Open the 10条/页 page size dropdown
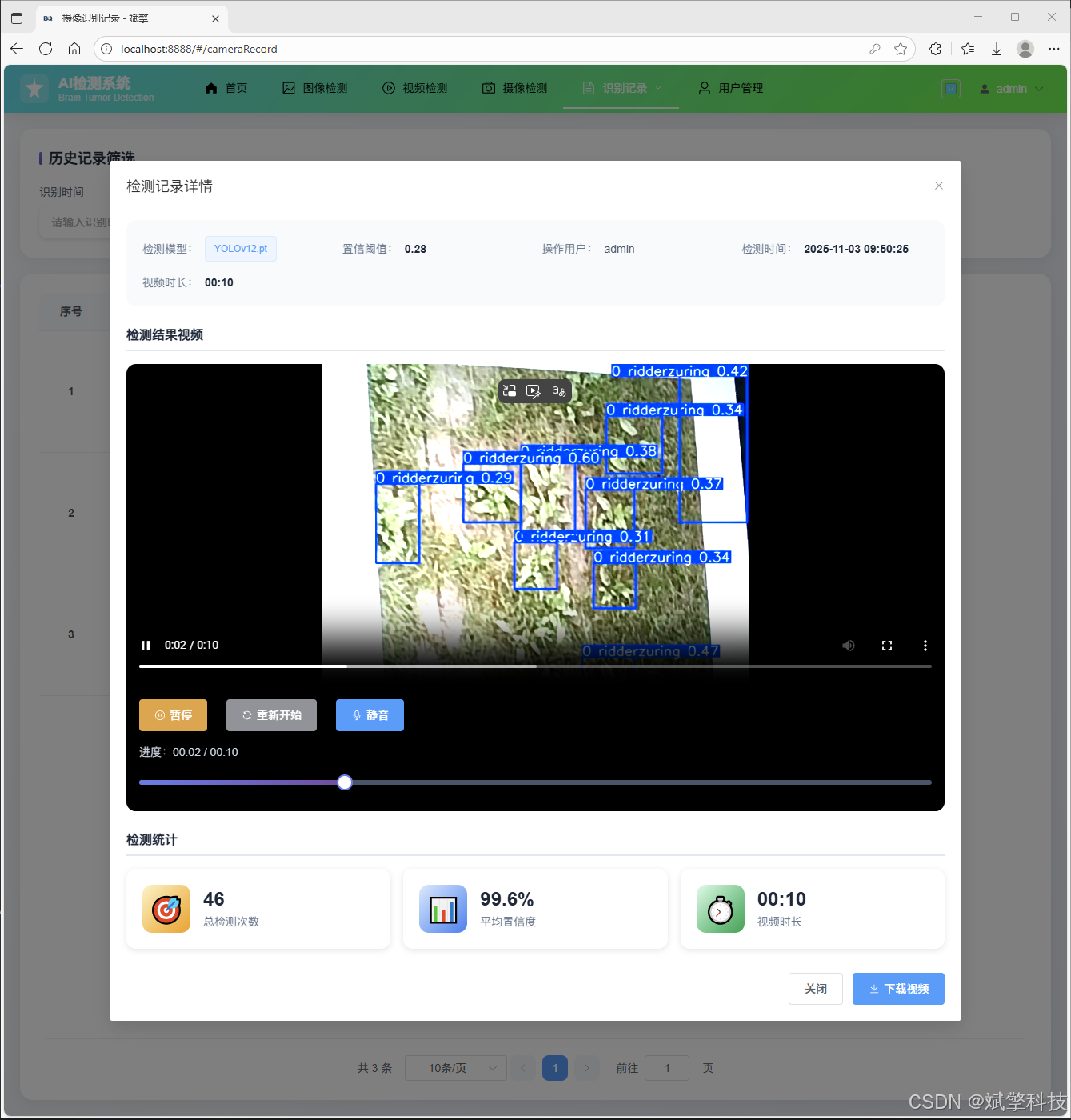 (x=456, y=1068)
